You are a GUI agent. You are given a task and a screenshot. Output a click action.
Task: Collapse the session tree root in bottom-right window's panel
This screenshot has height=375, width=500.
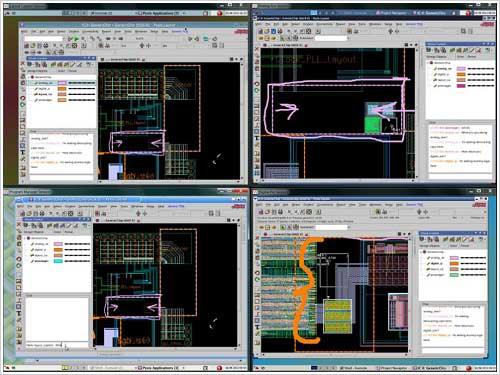(x=421, y=252)
